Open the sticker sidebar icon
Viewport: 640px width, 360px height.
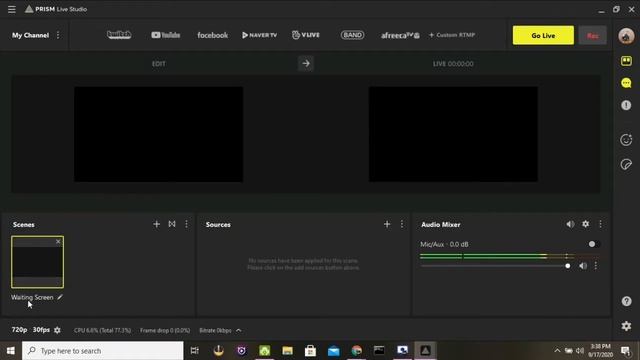click(x=626, y=164)
